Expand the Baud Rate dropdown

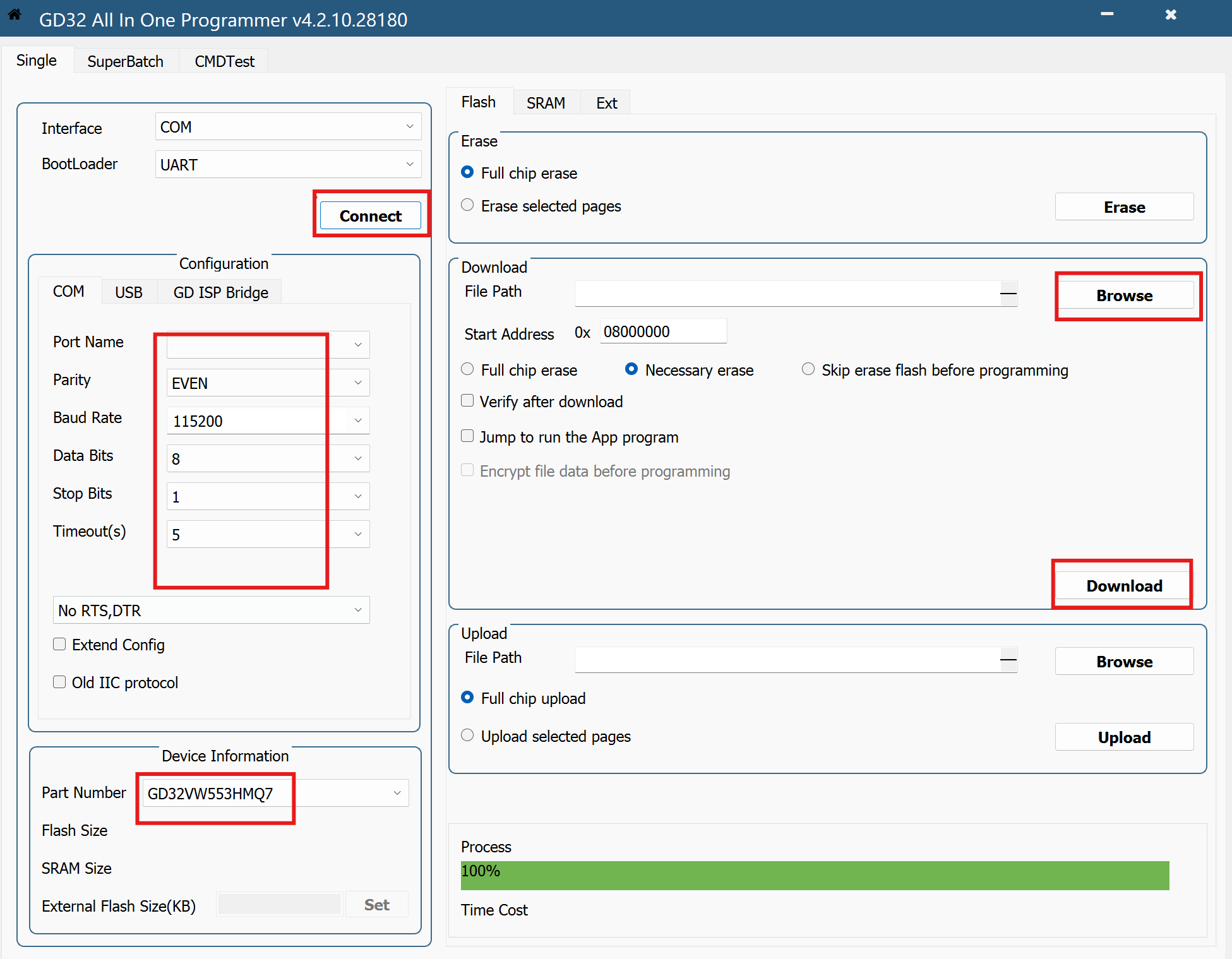tap(357, 420)
